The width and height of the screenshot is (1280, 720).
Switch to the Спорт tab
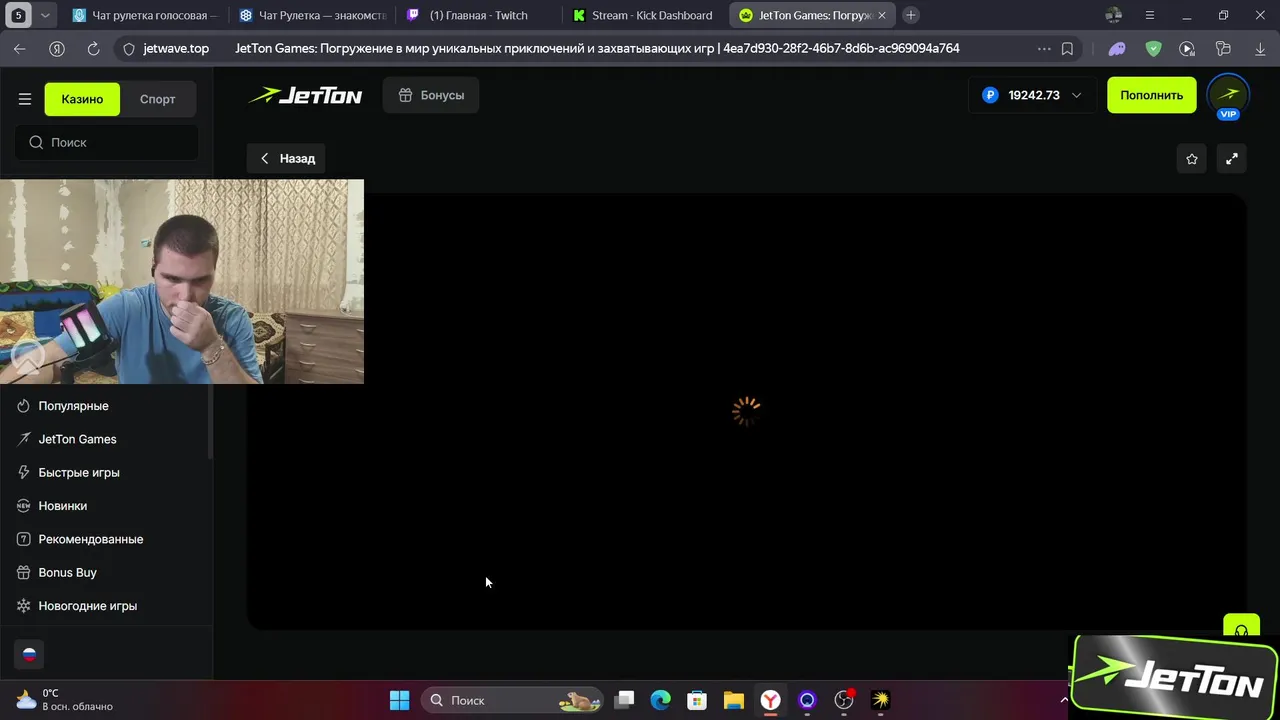point(158,99)
